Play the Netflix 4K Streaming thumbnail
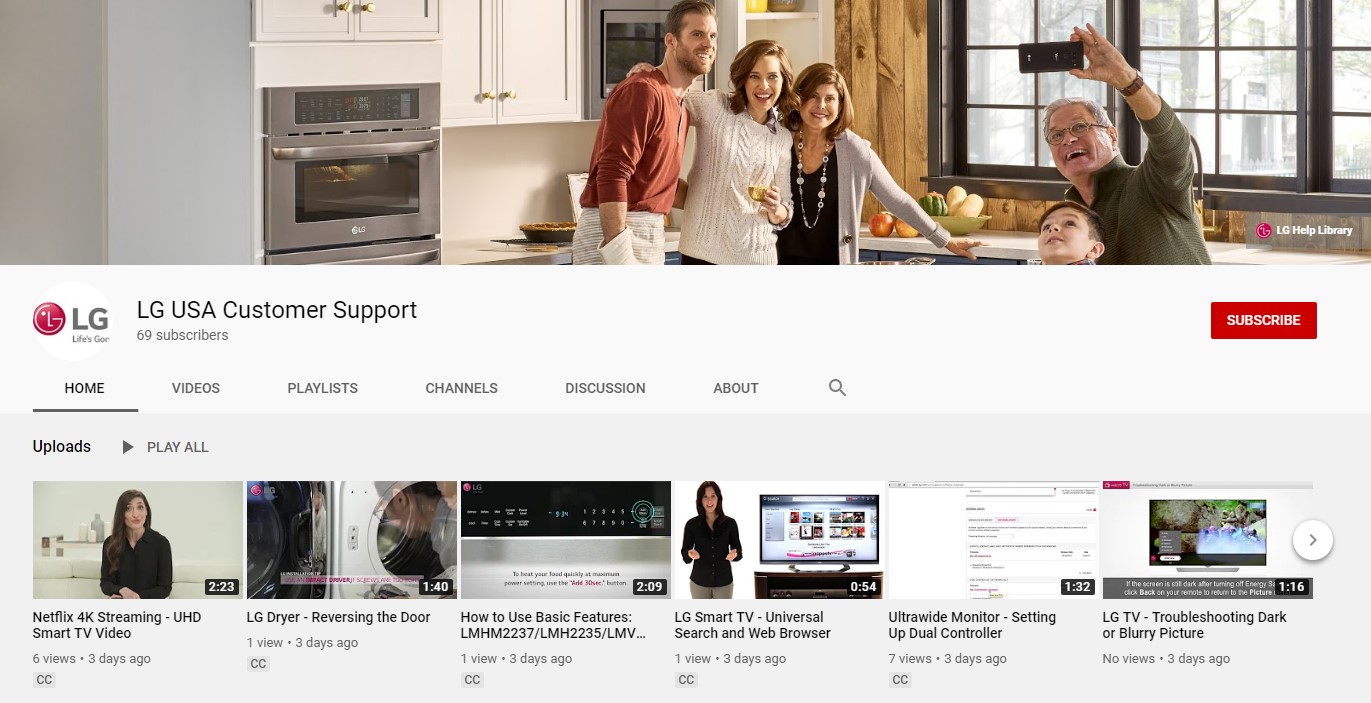 [x=138, y=540]
